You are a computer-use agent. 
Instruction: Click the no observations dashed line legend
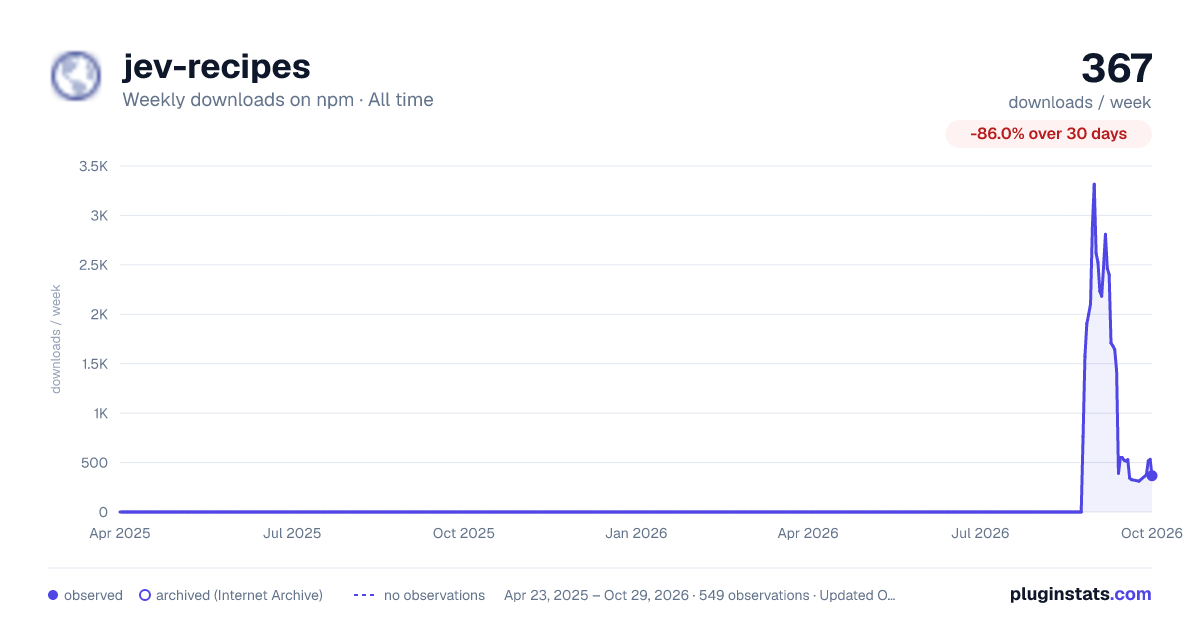(364, 595)
